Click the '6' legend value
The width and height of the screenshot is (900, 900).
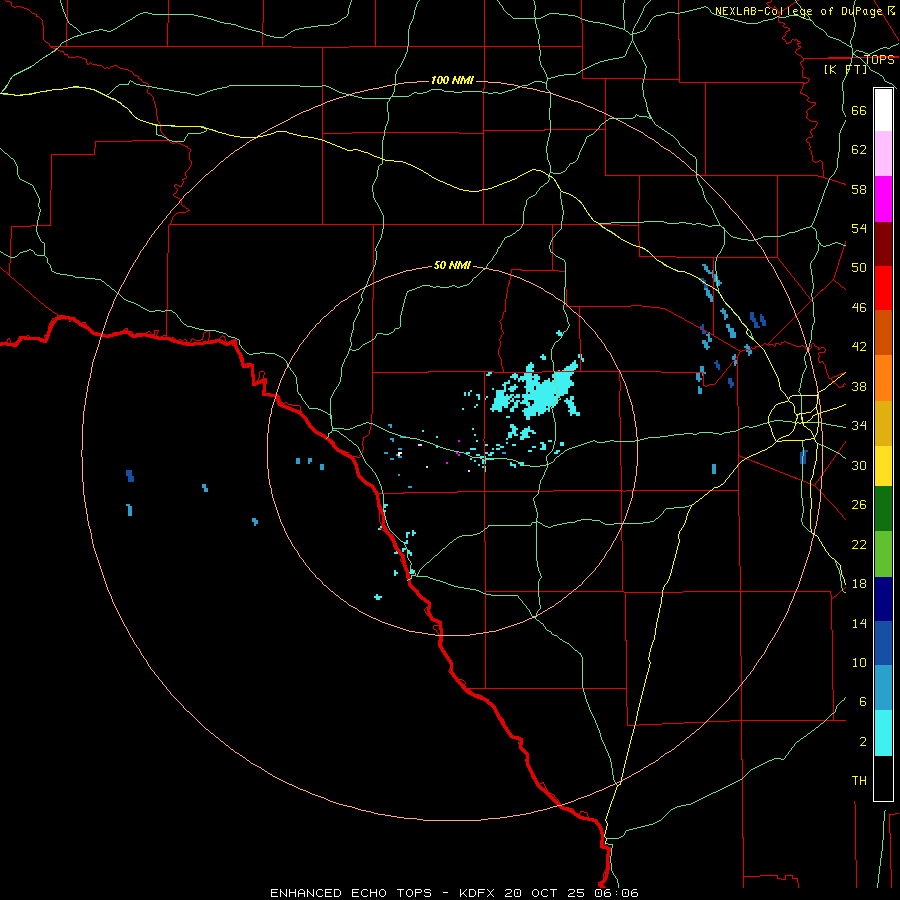click(x=863, y=702)
